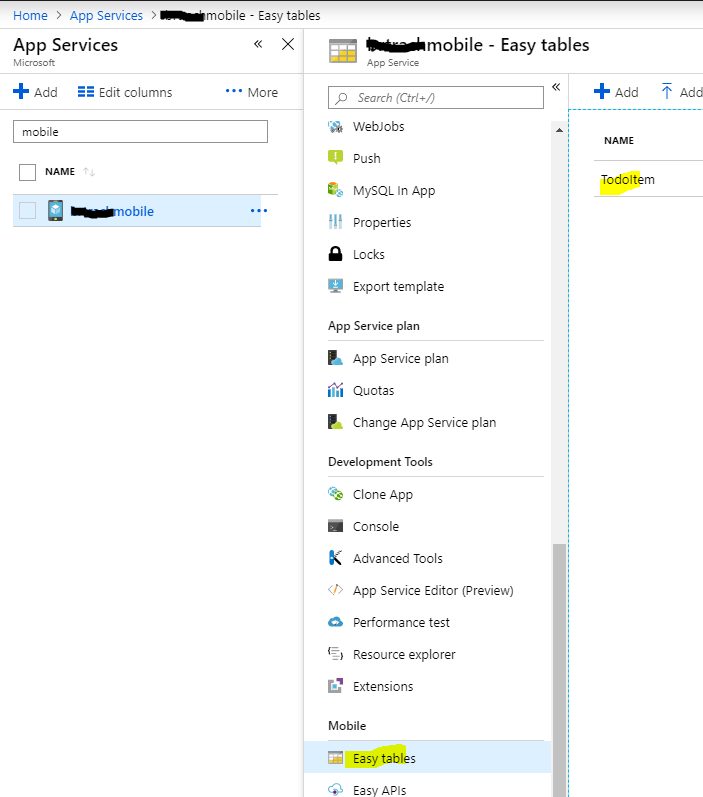Image resolution: width=703 pixels, height=797 pixels.
Task: Click the Change App Service plan icon
Action: (x=335, y=422)
